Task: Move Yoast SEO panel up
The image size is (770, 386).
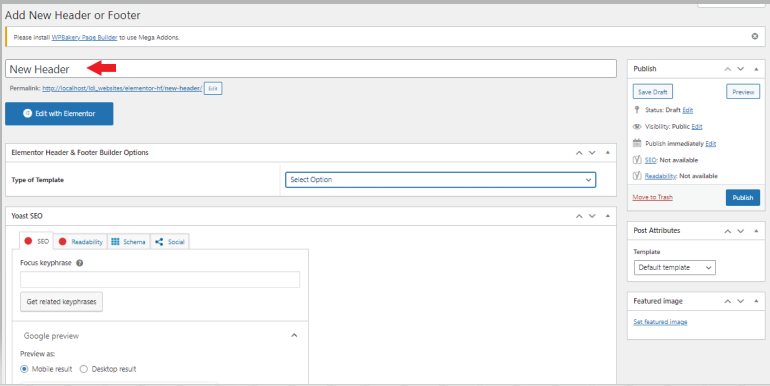Action: tap(579, 216)
